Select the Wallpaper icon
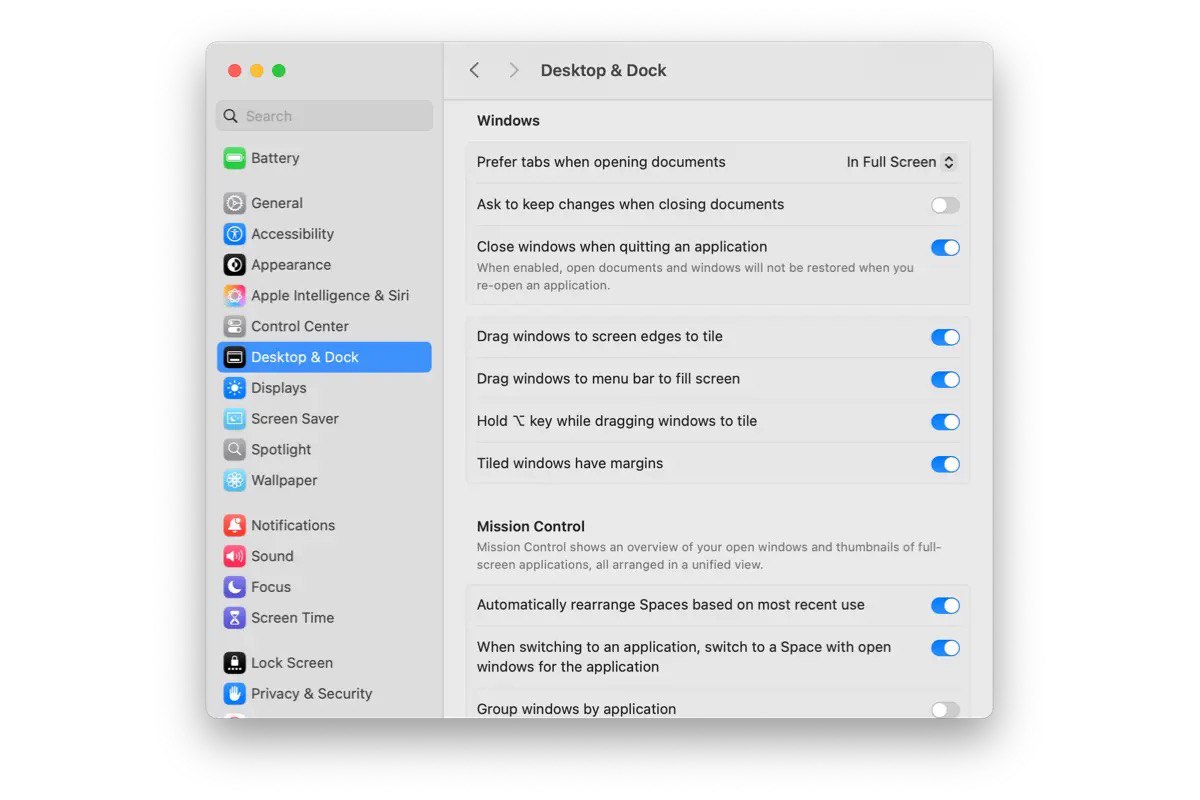Viewport: 1200px width, 800px height. coord(235,481)
